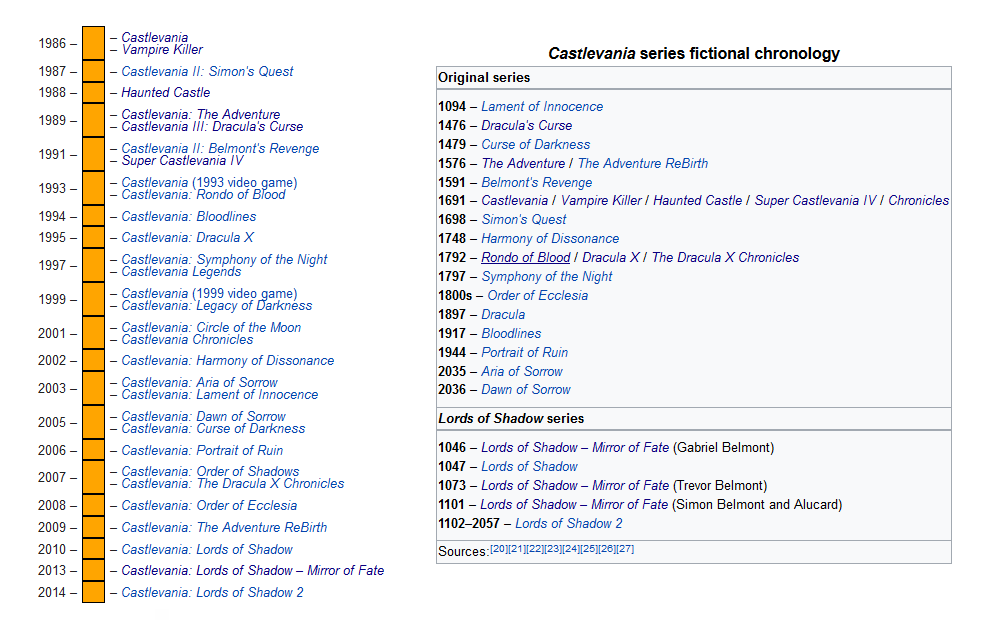Open 1591 Belmont's Revenge chronology link
This screenshot has height=620, width=1006.
[x=537, y=183]
